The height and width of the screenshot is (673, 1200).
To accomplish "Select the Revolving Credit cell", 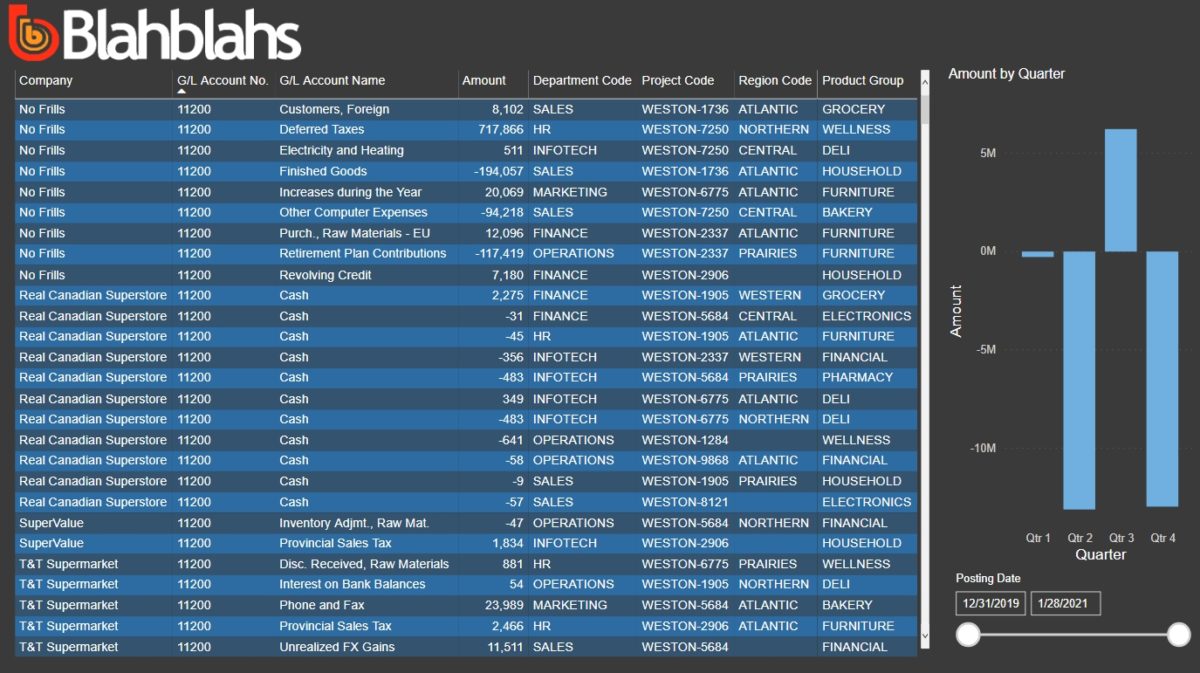I will pos(325,275).
